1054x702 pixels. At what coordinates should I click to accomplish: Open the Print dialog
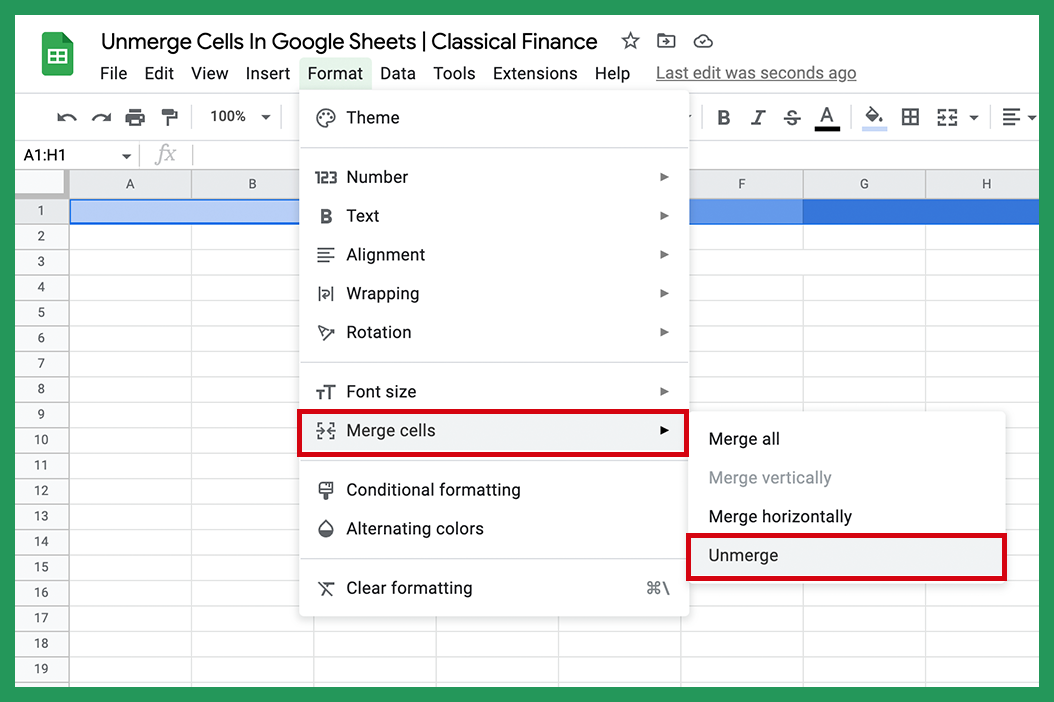click(135, 117)
